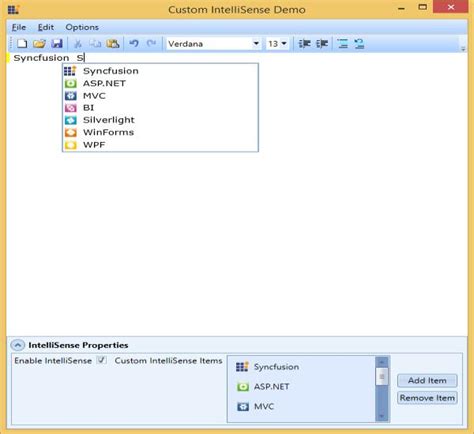Click the Open folder toolbar icon
The image size is (474, 434).
[x=39, y=44]
